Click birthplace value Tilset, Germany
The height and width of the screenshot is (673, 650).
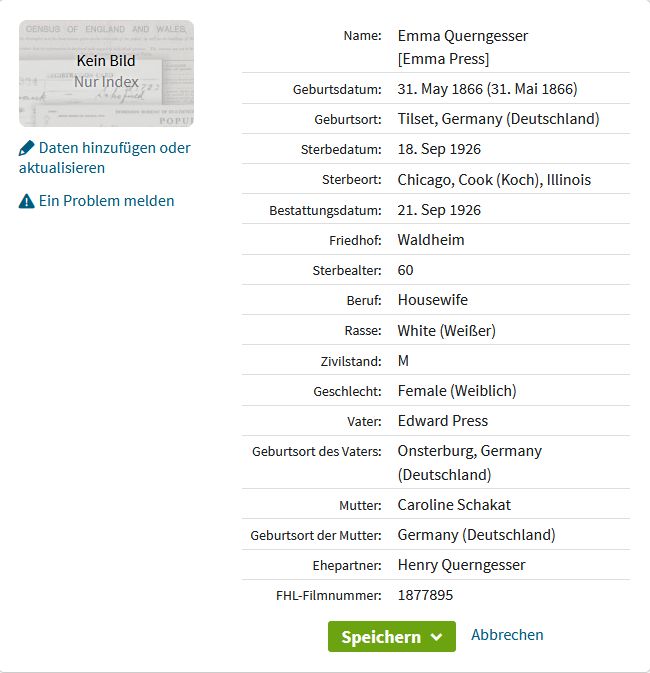point(498,119)
